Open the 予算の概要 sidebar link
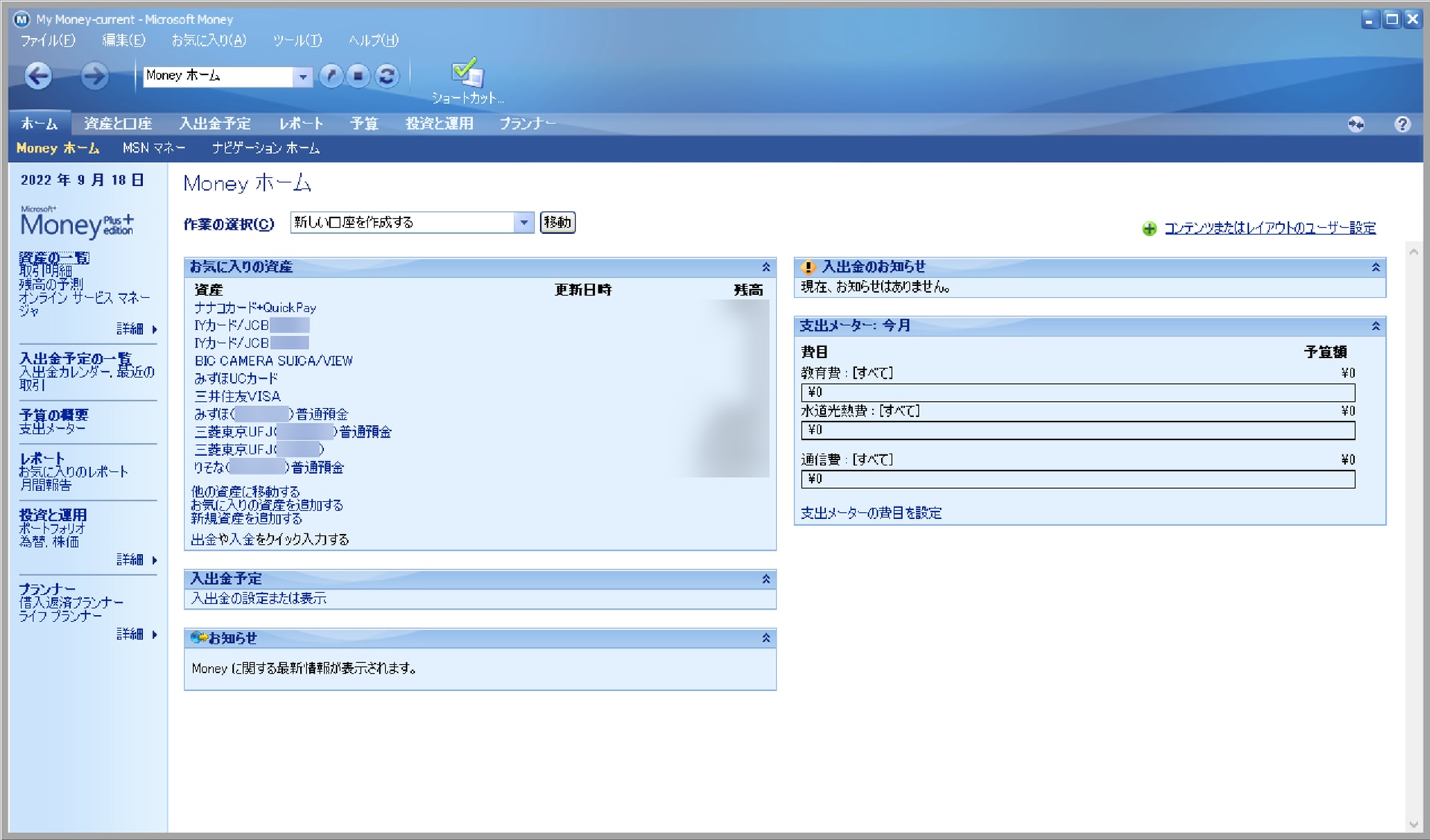The image size is (1430, 840). pyautogui.click(x=54, y=416)
